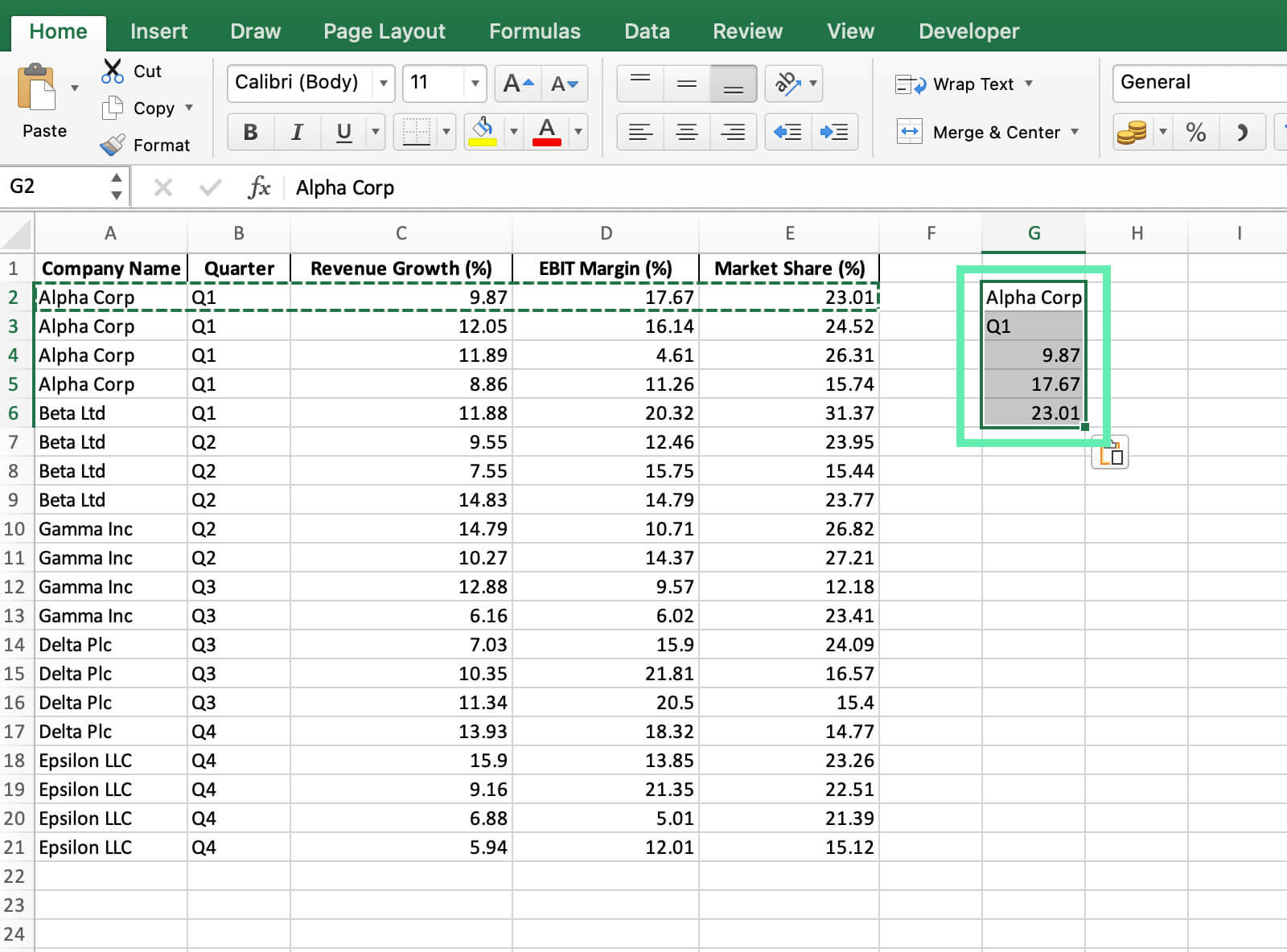Screen dimensions: 1287x952
Task: Align text left
Action: (640, 132)
